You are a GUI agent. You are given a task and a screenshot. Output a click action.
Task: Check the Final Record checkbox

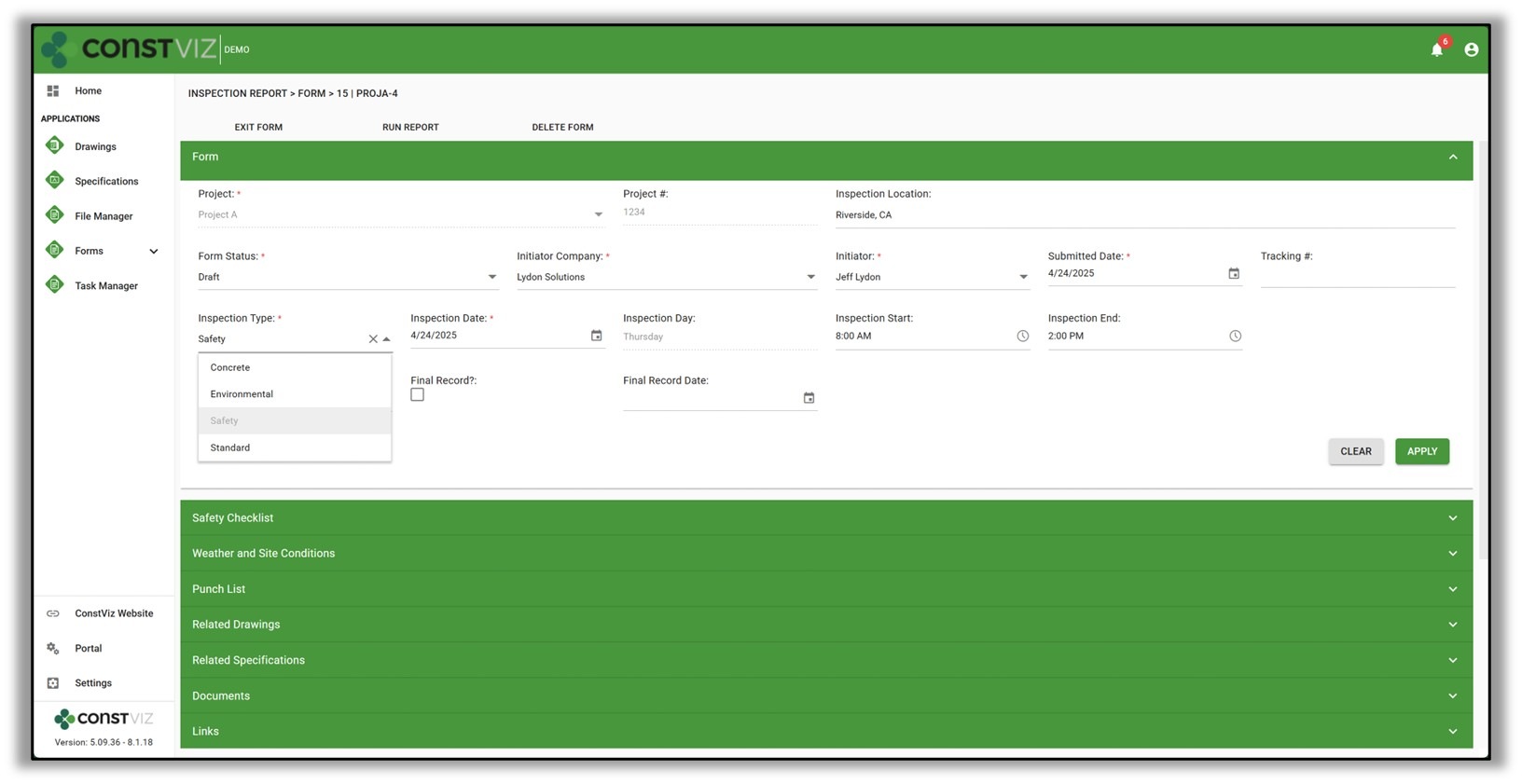(417, 395)
